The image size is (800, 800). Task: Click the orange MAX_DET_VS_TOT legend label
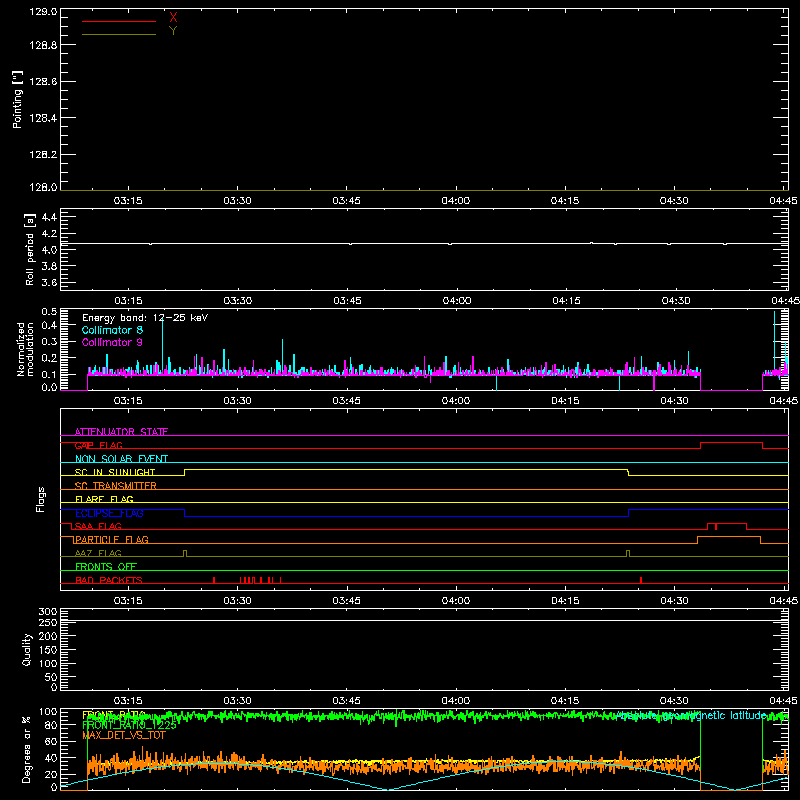point(124,735)
